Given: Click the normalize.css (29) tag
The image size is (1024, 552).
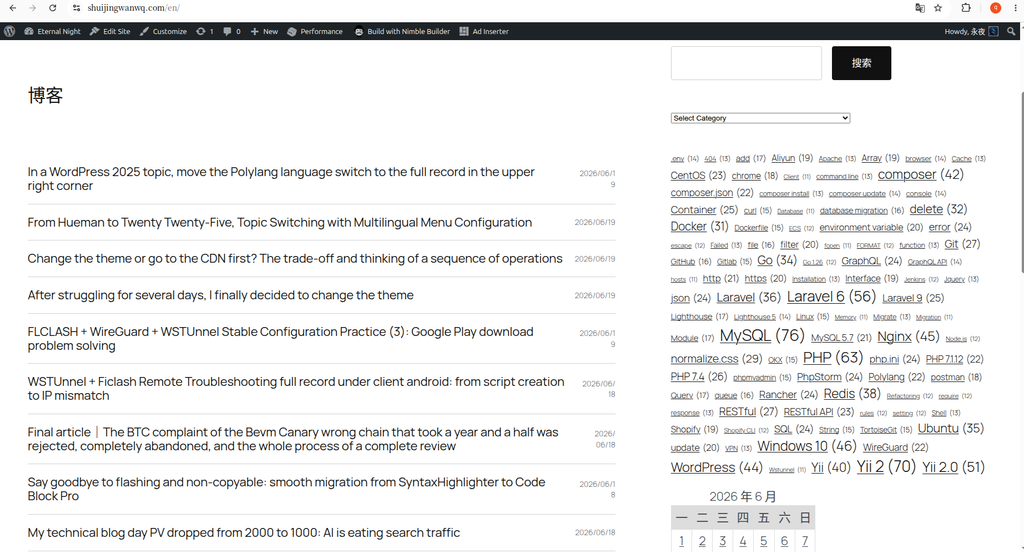Looking at the screenshot, I should (716, 359).
